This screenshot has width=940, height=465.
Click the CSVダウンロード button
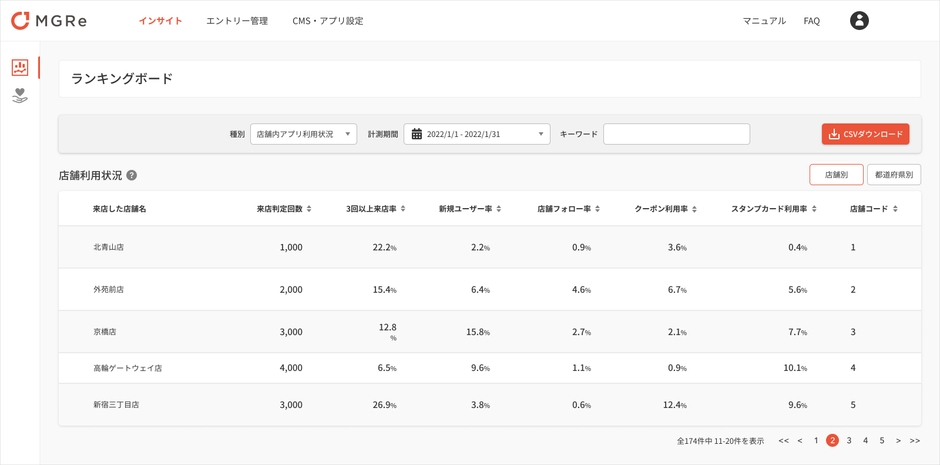pos(865,134)
